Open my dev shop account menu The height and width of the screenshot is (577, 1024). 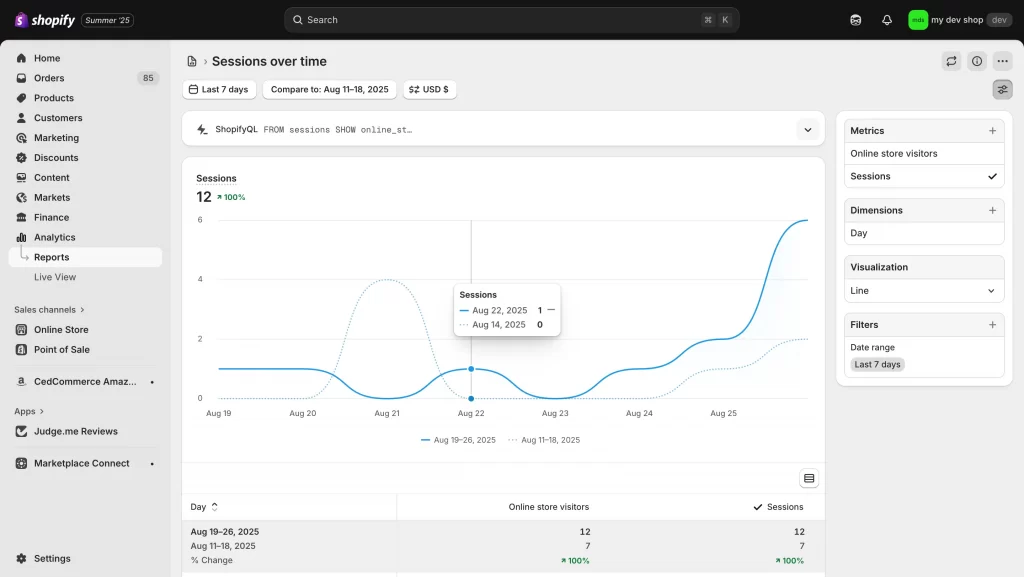pyautogui.click(x=959, y=20)
